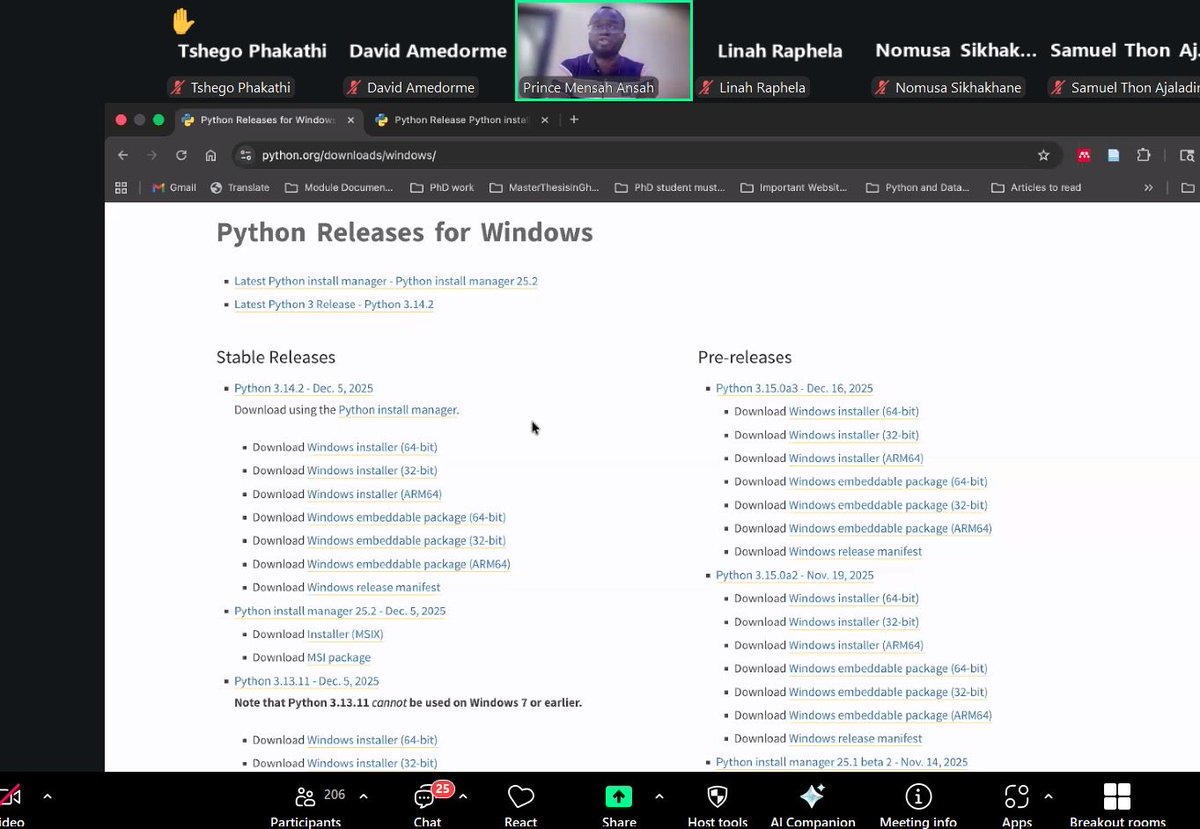Expand Share options caret
The height and width of the screenshot is (829, 1200).
tap(658, 797)
